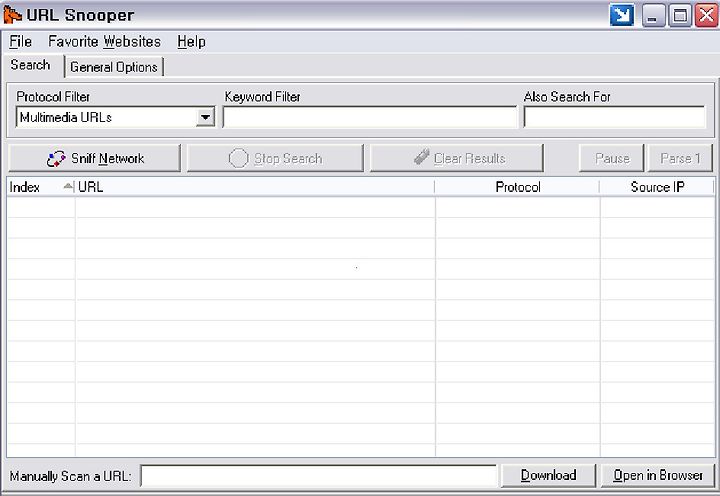Image resolution: width=720 pixels, height=496 pixels.
Task: Open the File menu
Action: 21,42
